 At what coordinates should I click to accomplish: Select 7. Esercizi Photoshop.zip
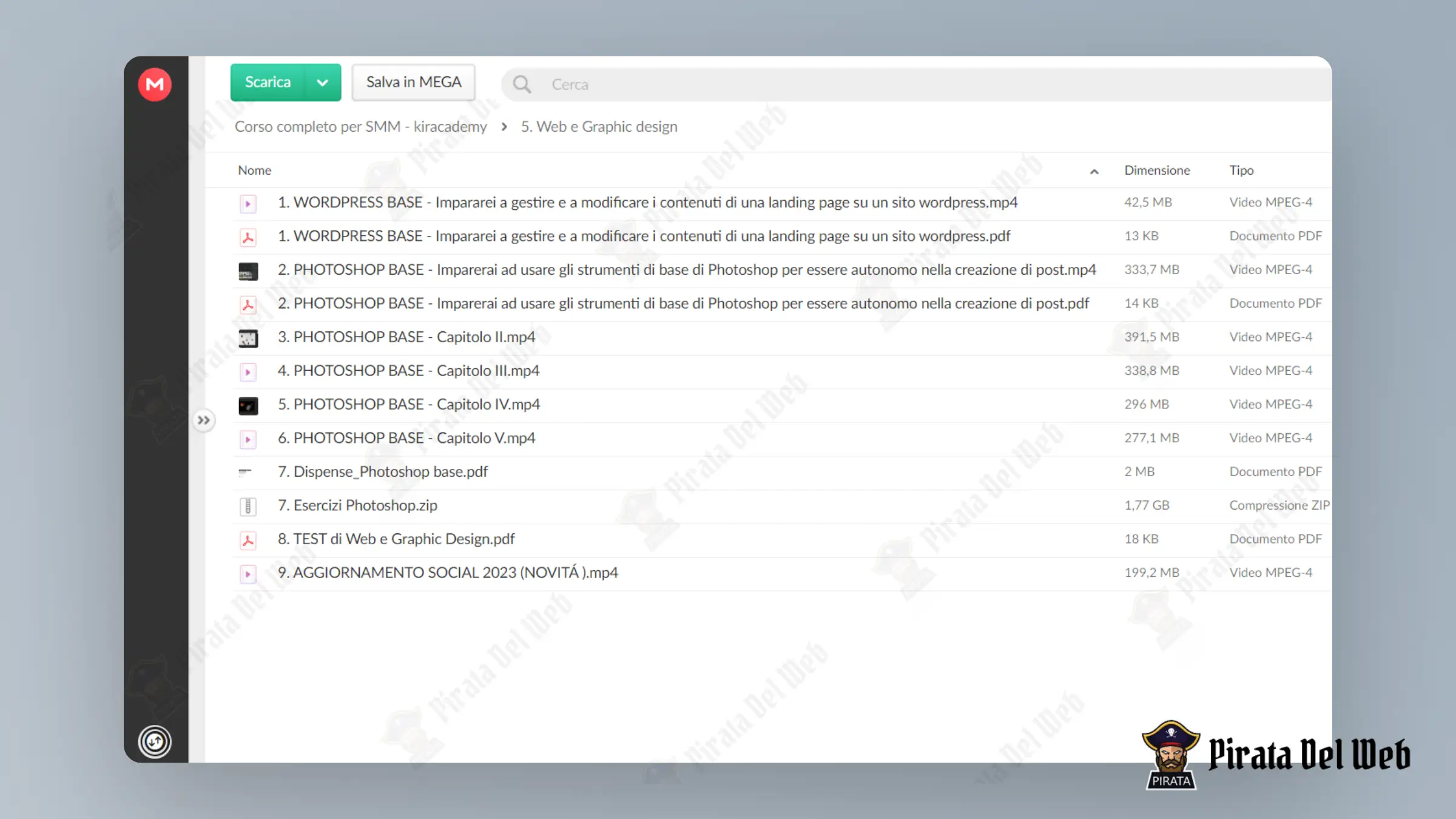[x=357, y=505]
